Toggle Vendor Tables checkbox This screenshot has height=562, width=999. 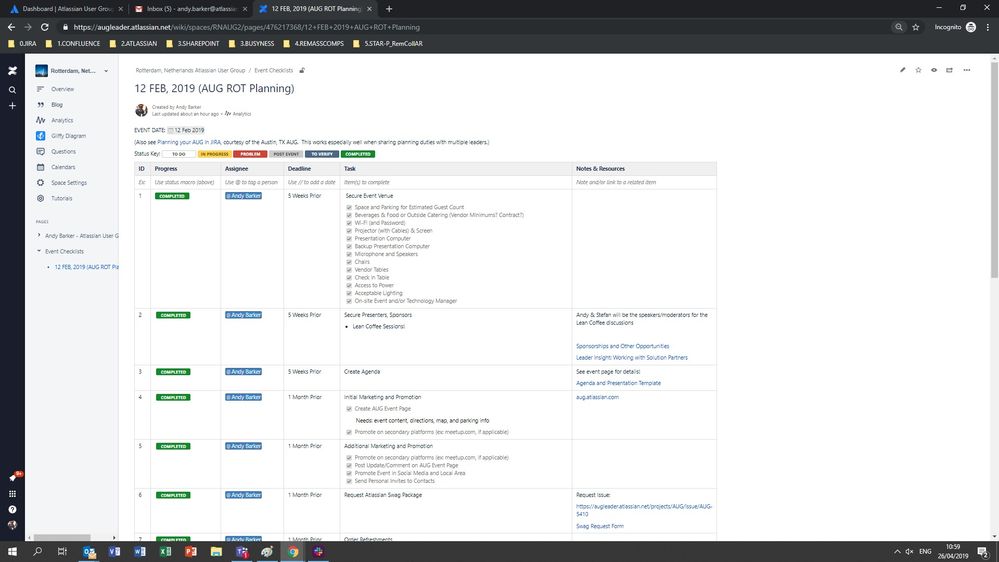349,270
